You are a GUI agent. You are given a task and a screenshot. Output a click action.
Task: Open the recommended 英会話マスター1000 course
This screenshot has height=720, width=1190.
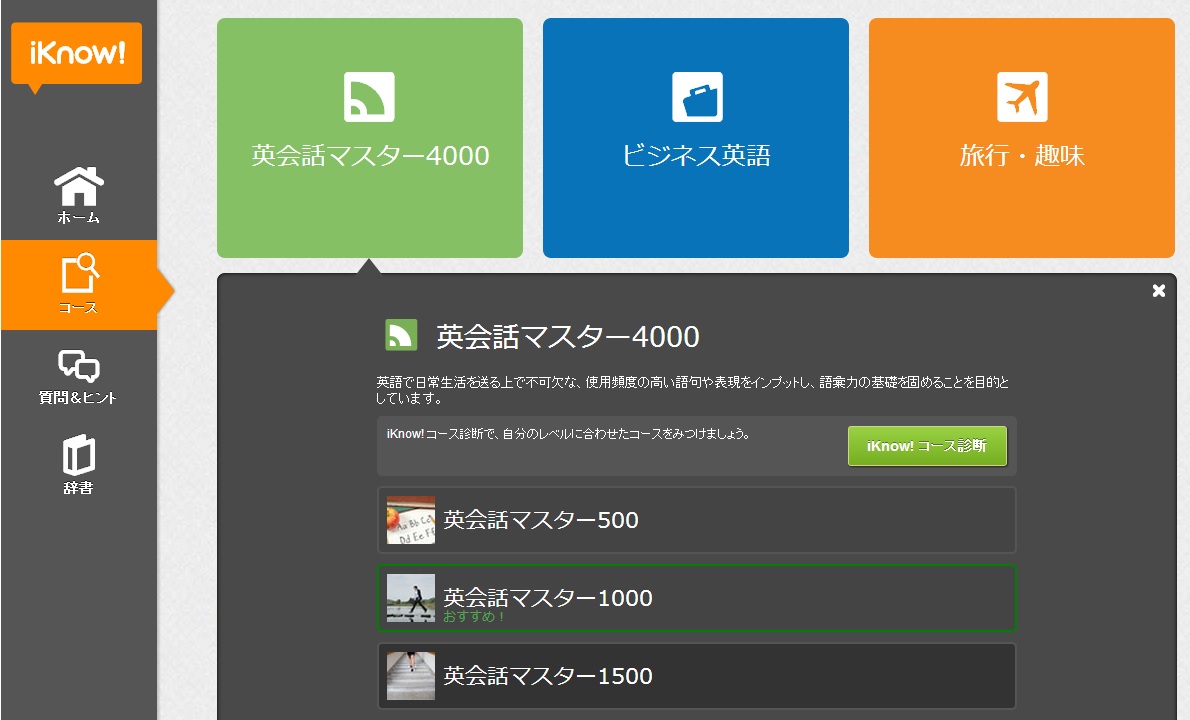tap(697, 599)
